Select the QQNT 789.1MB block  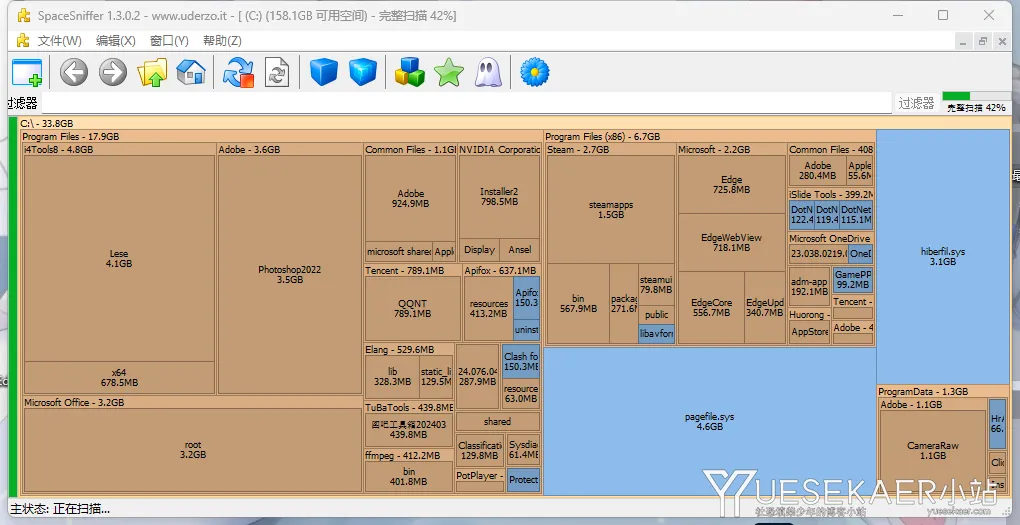[412, 308]
